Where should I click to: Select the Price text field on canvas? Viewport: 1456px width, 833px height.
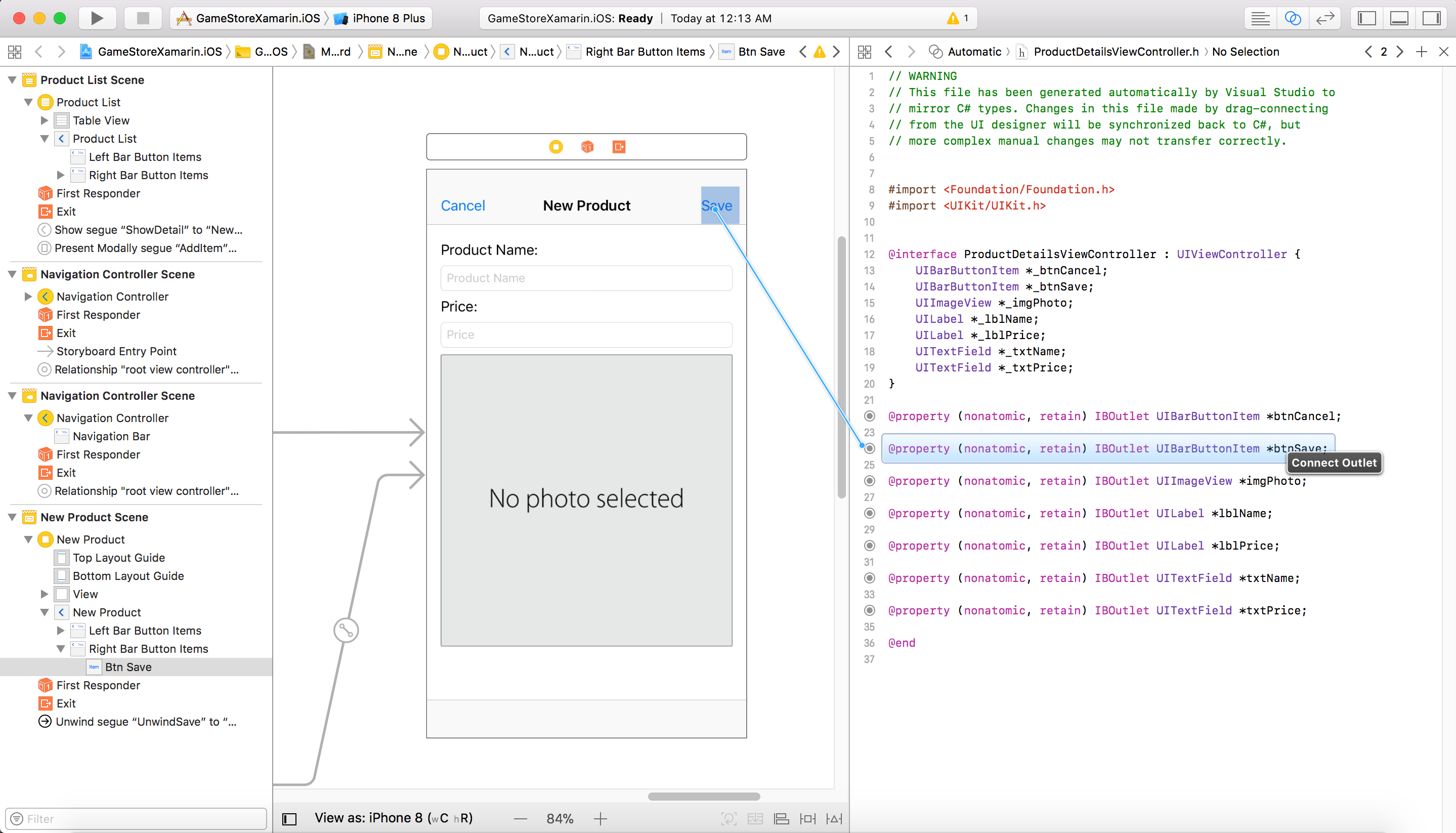coord(586,335)
